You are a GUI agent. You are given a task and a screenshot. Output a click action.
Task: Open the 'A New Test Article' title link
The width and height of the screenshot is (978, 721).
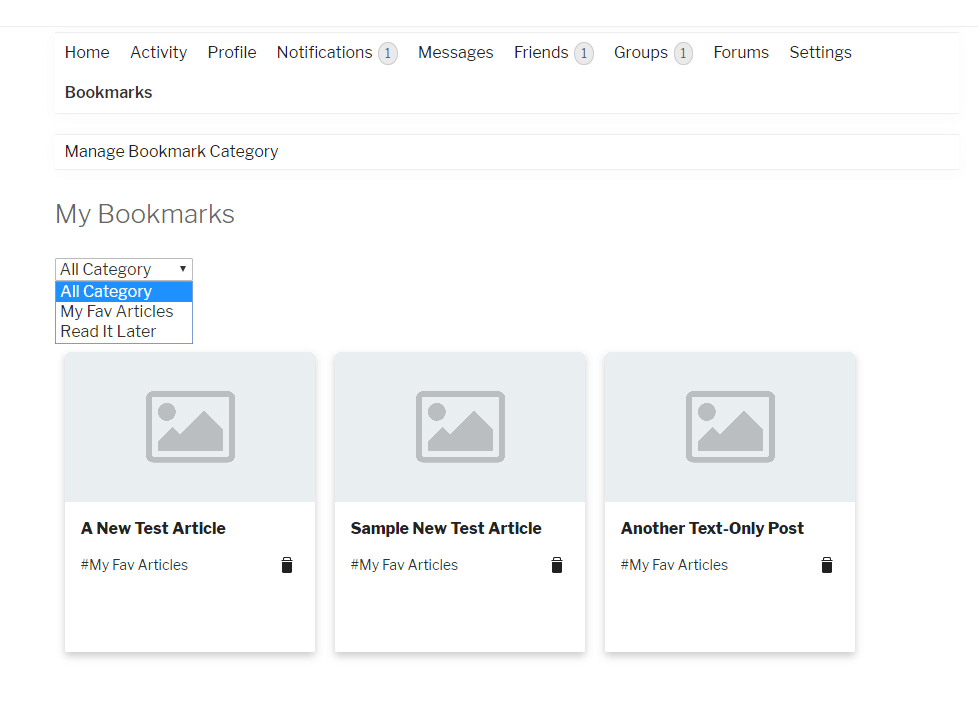tap(153, 528)
